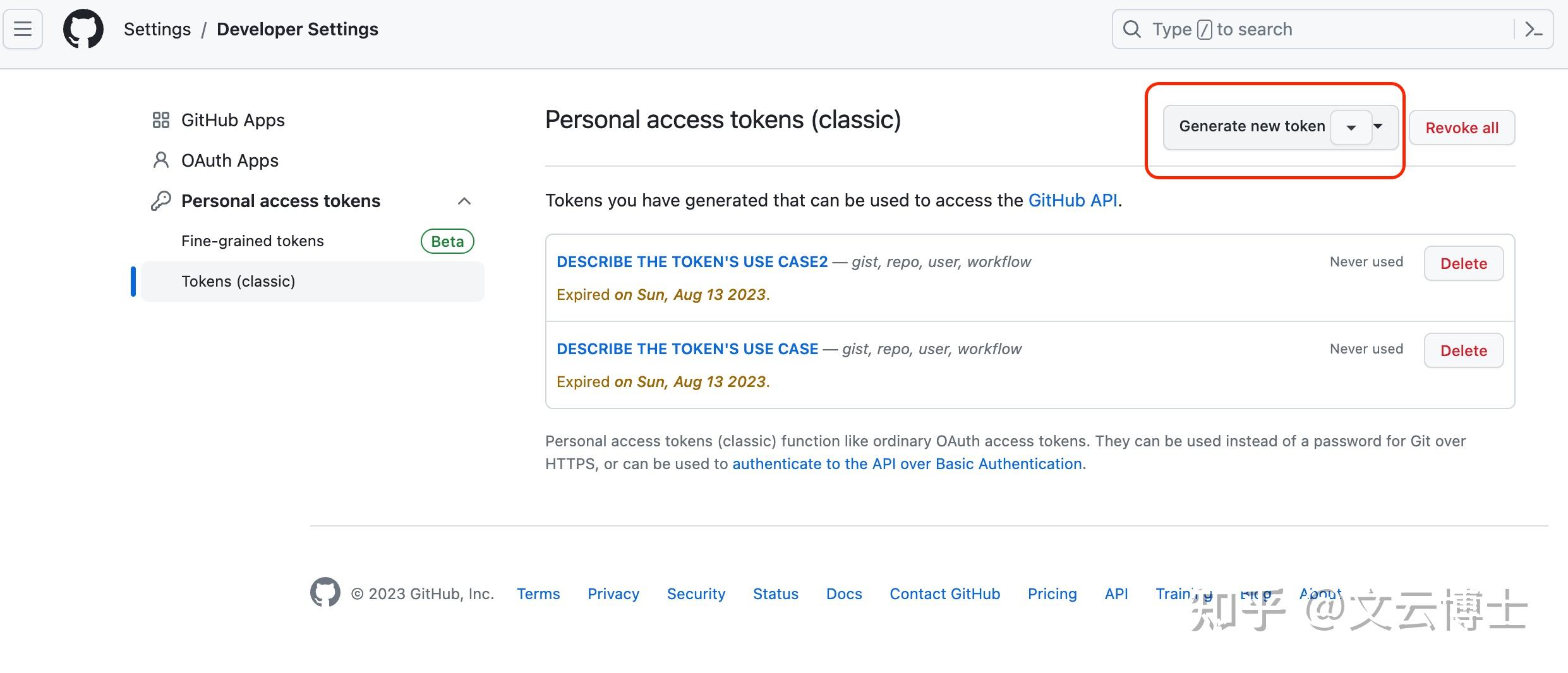Open the GitHub API link
The image size is (1568, 673).
pos(1073,201)
